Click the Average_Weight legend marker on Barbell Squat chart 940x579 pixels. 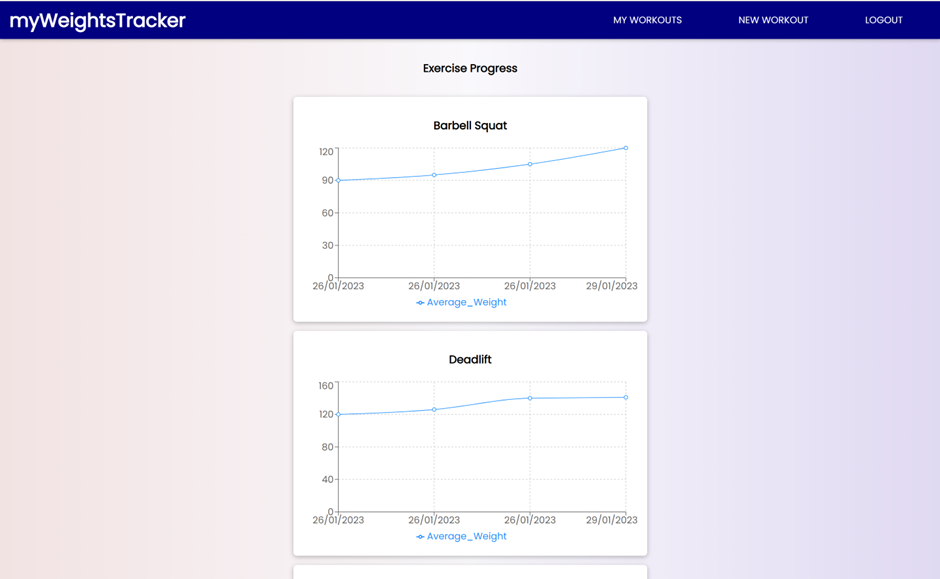(419, 301)
